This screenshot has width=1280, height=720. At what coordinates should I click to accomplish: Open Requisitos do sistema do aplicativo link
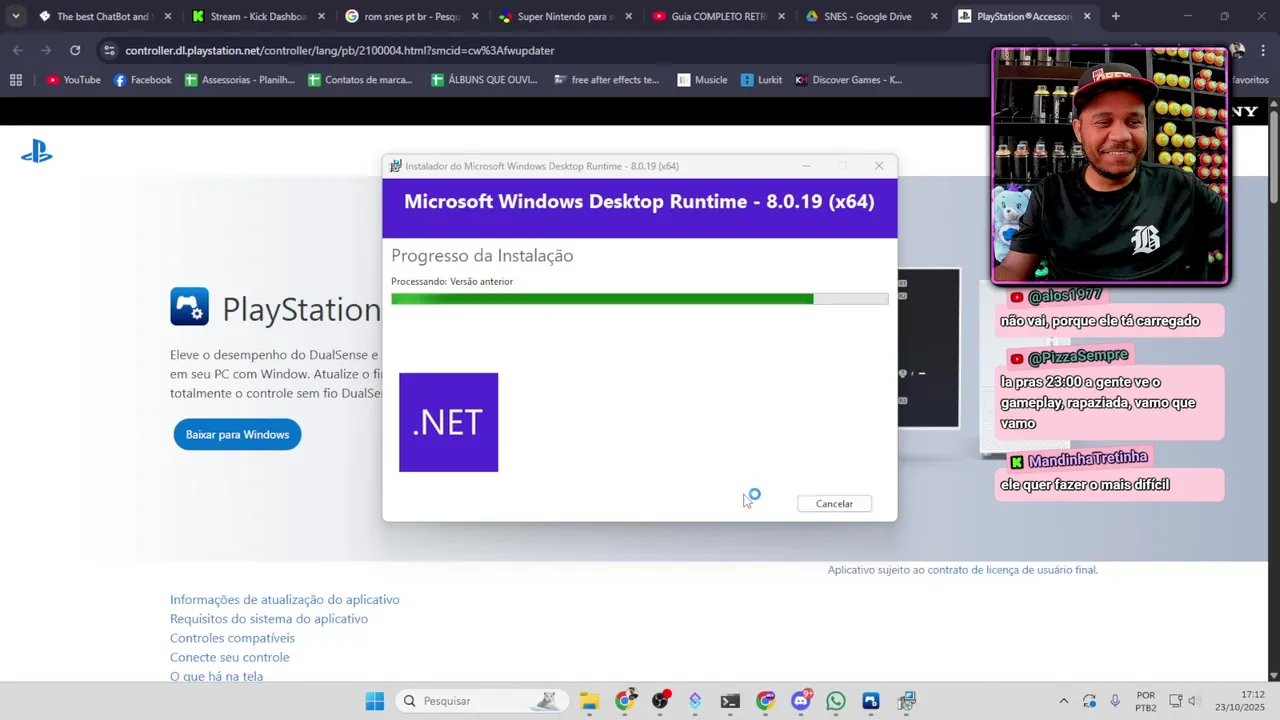coord(269,619)
